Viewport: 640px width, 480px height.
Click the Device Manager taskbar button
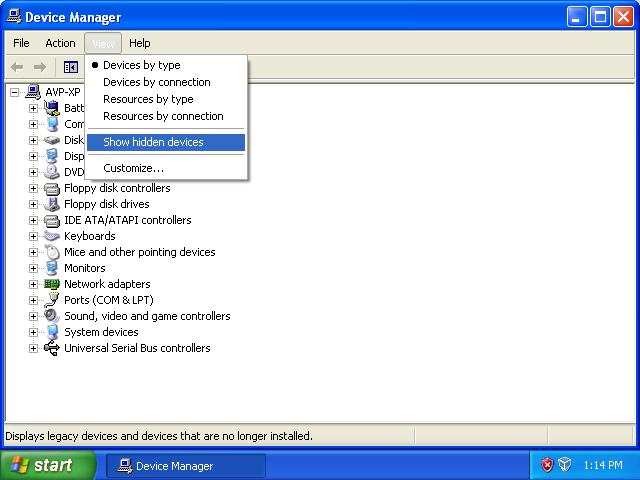[x=186, y=466]
